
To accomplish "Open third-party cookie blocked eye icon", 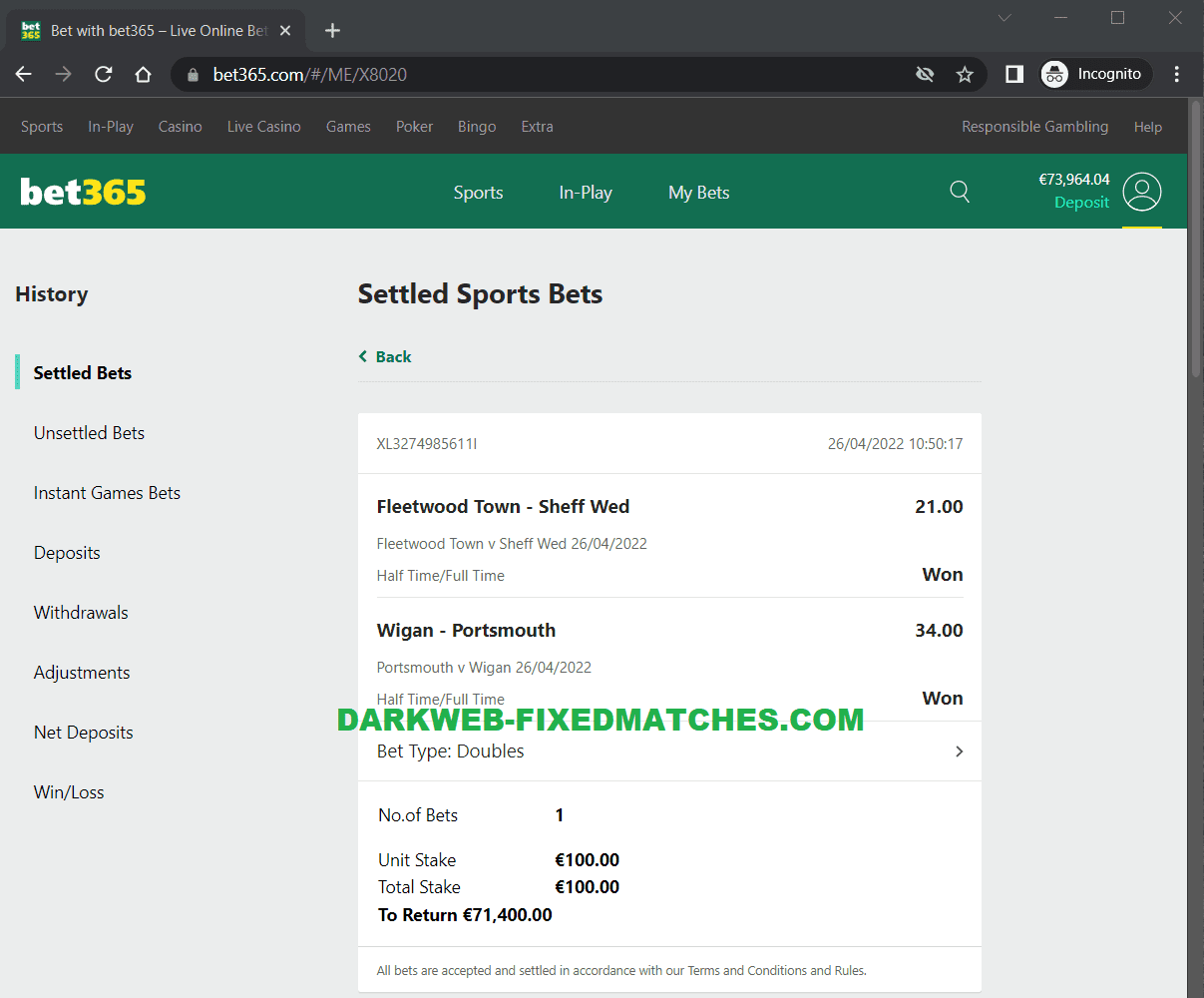I will (925, 74).
